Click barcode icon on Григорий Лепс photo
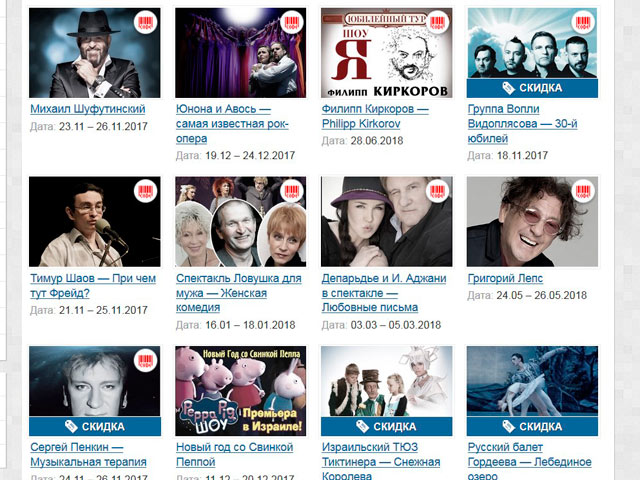The width and height of the screenshot is (640, 480). [583, 191]
